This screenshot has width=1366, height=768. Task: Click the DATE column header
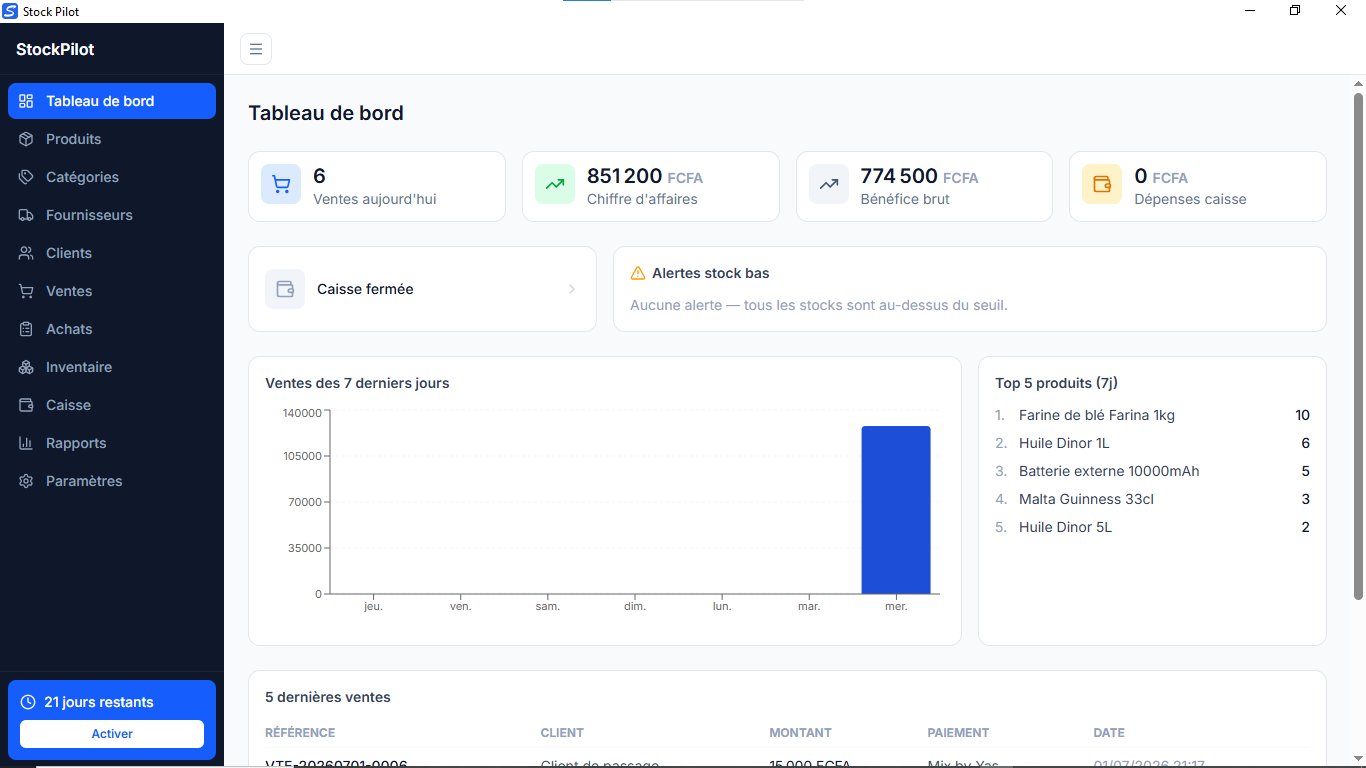click(1109, 733)
